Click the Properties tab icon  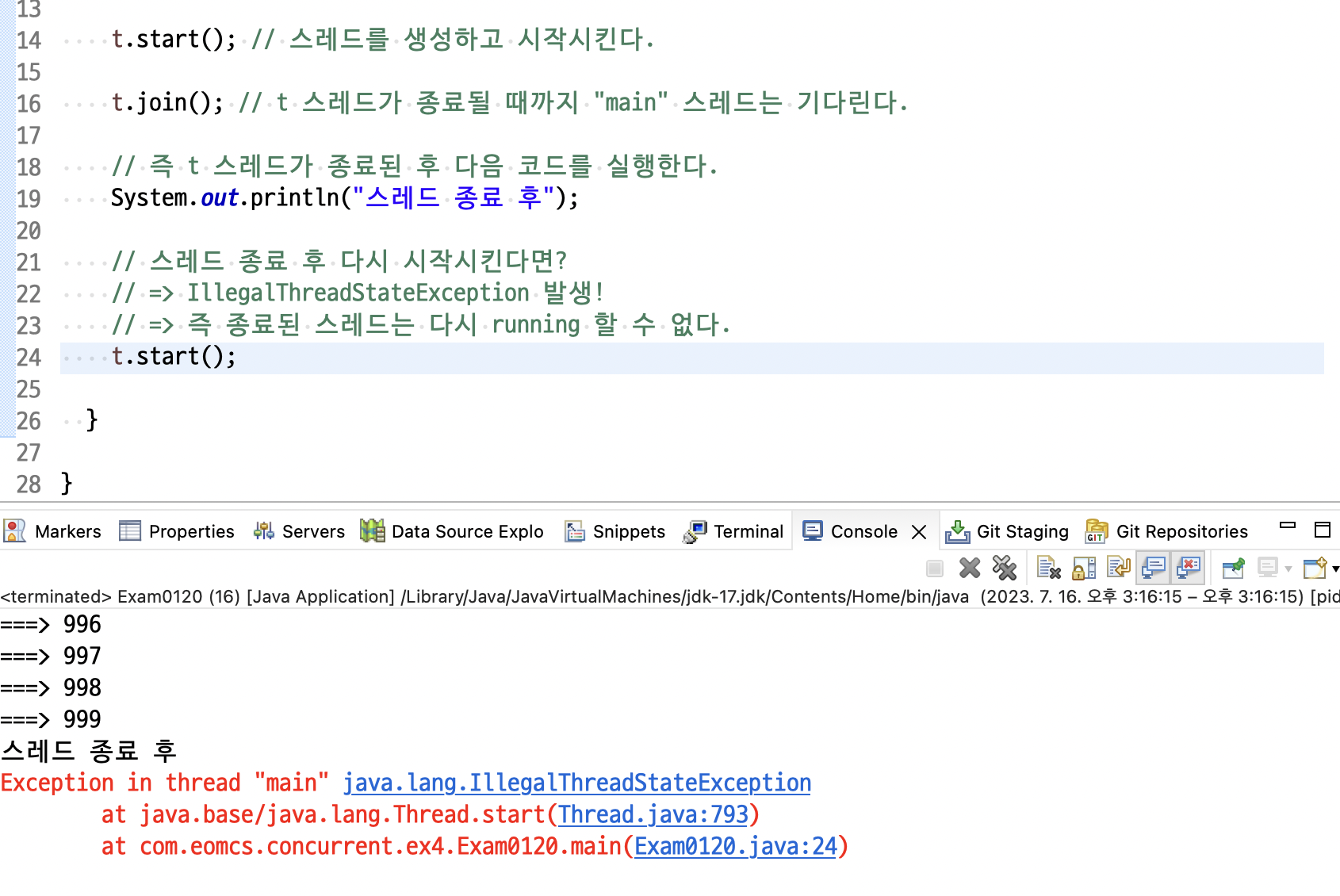tap(130, 530)
